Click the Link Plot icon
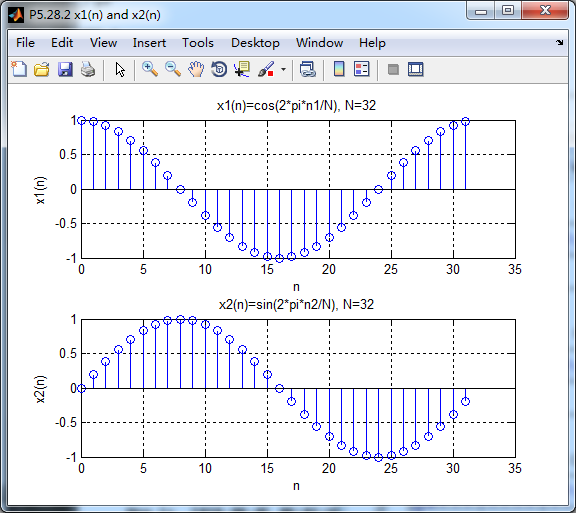 [307, 69]
